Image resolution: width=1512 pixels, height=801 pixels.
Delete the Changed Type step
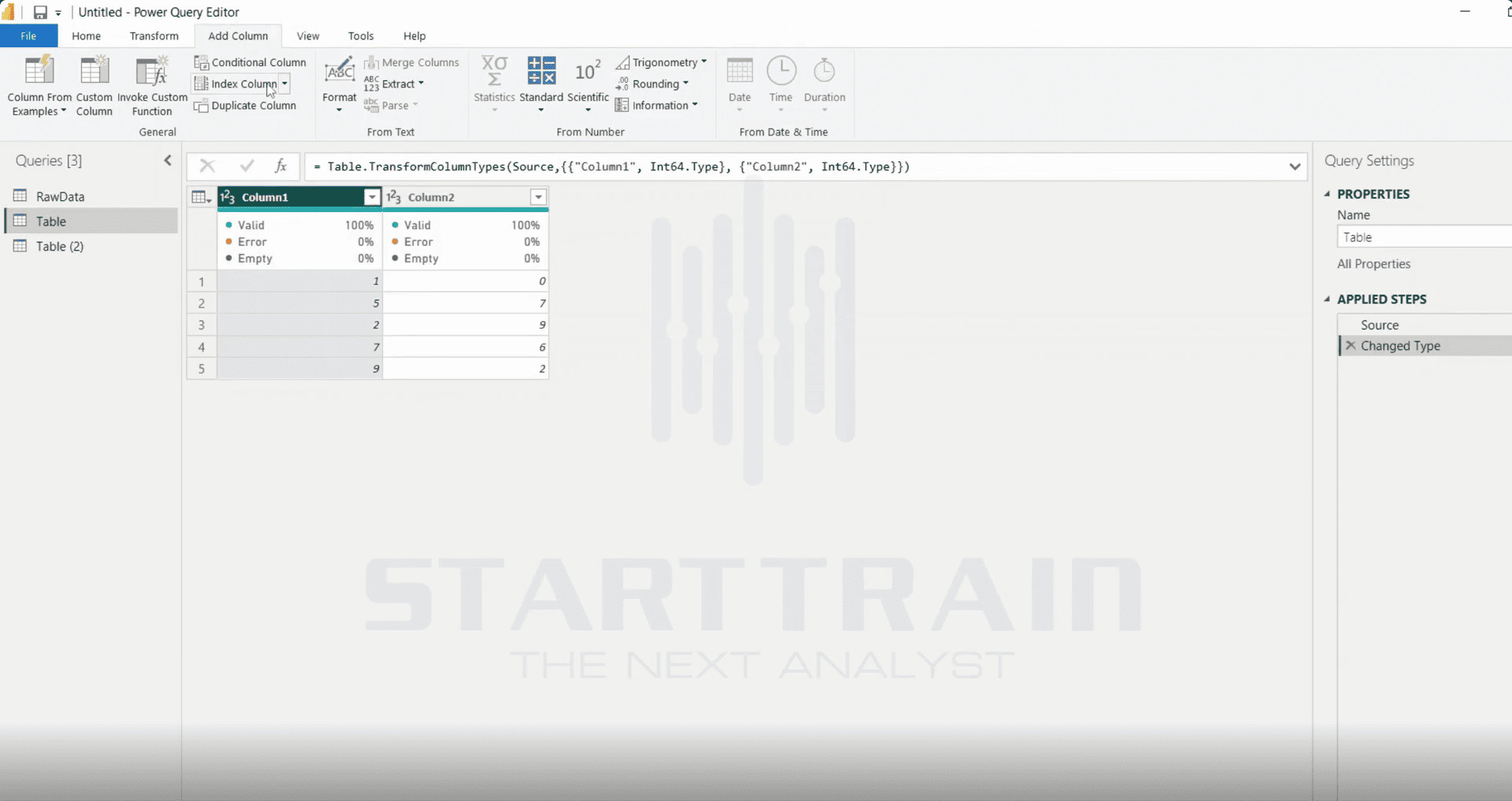point(1350,345)
